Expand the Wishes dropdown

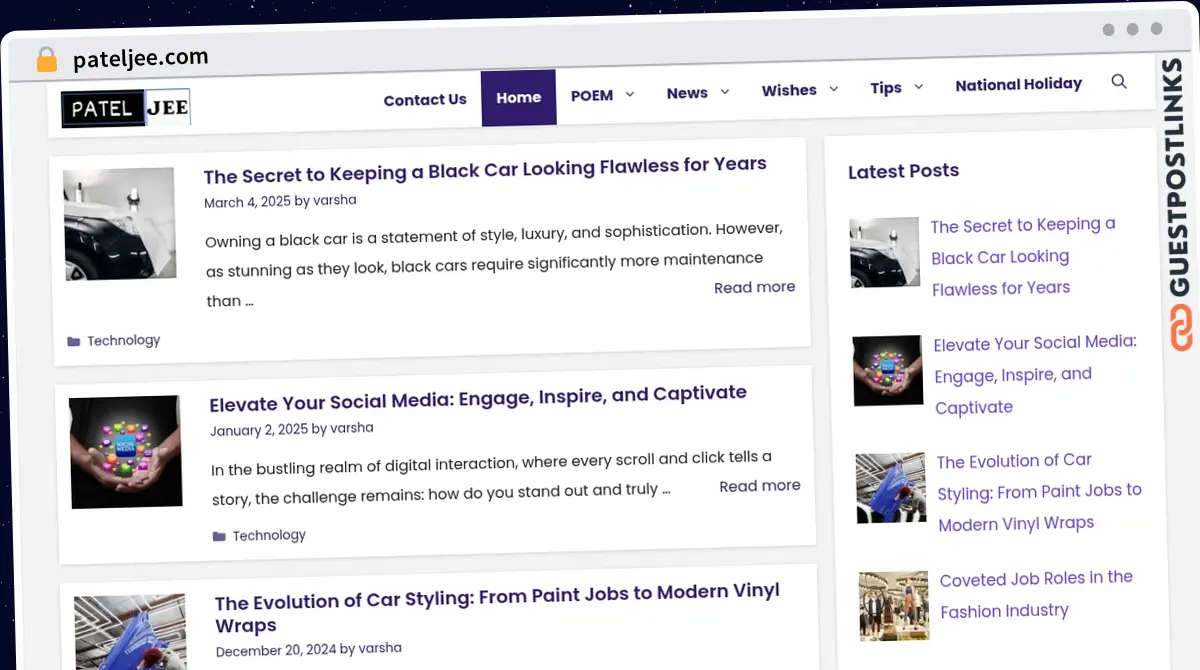coord(799,90)
